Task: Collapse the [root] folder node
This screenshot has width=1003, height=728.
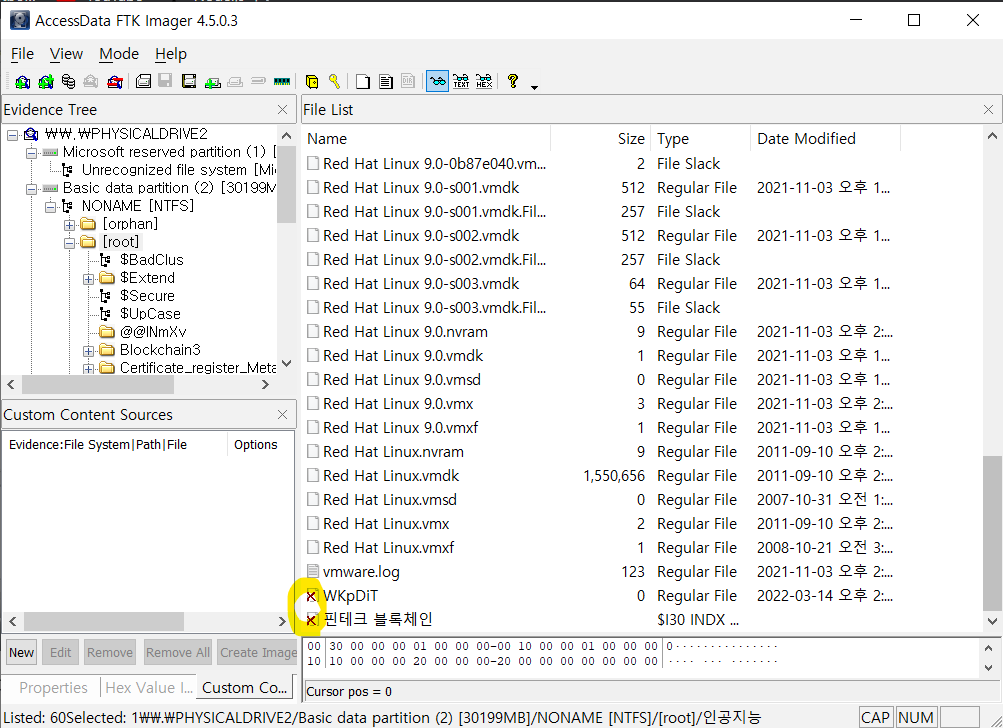Action: pyautogui.click(x=70, y=243)
